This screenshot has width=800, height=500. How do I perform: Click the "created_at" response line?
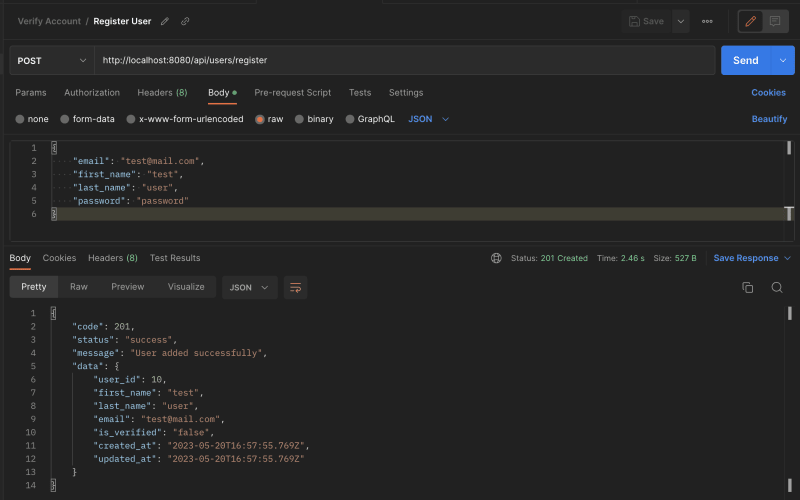[x=201, y=446]
